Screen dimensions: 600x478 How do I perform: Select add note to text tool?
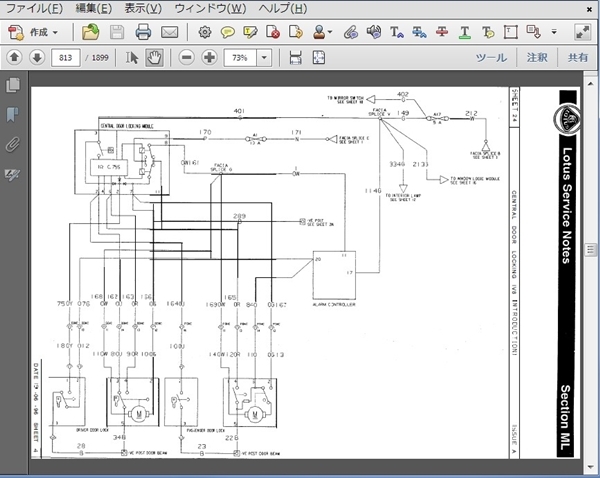488,32
